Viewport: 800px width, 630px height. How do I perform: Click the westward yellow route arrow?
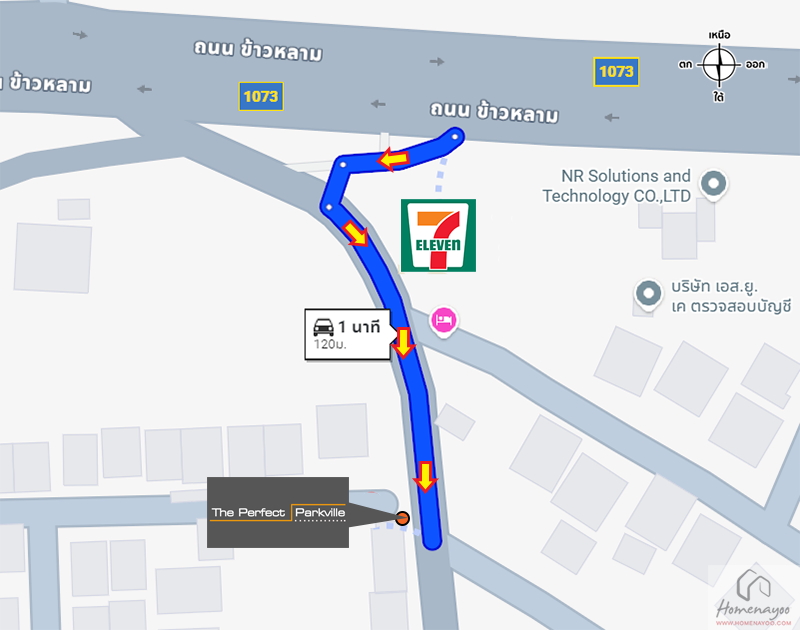point(393,159)
